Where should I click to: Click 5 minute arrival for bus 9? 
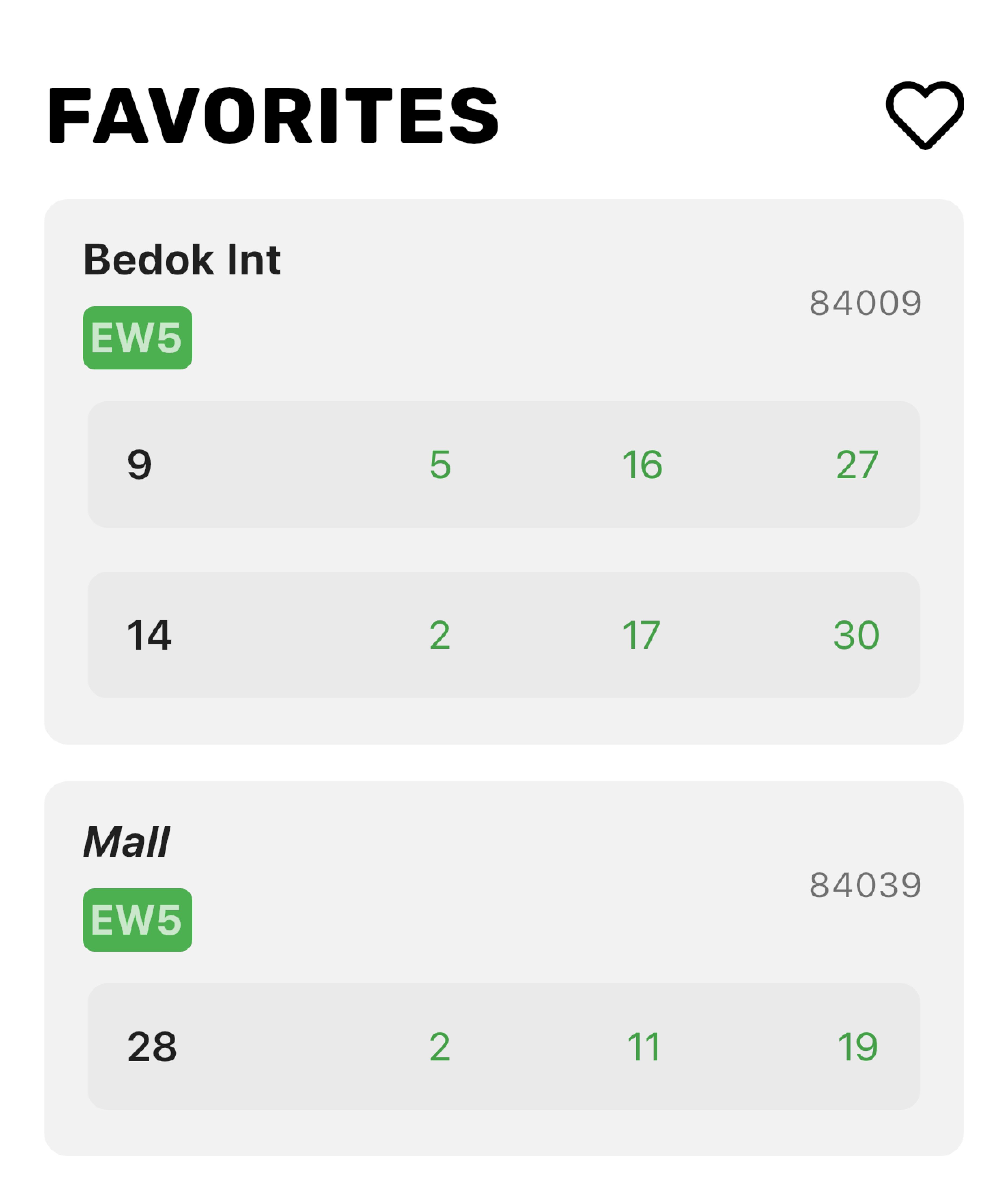click(x=440, y=464)
